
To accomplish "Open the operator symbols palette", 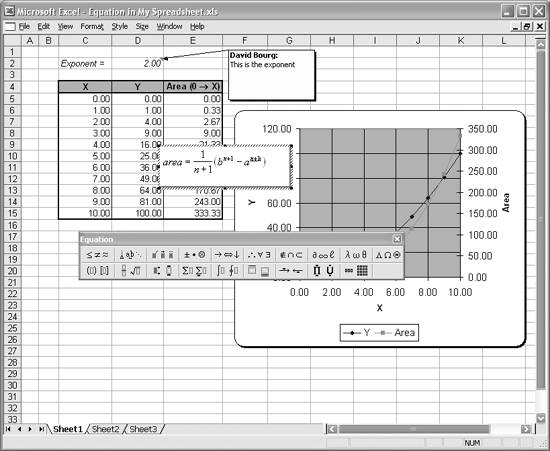I will pyautogui.click(x=194, y=255).
